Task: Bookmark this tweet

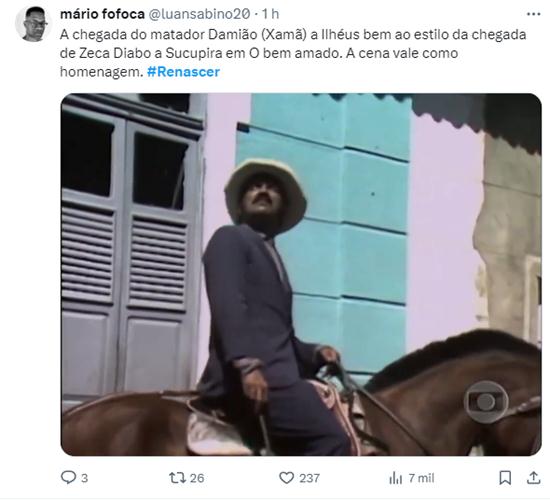Action: tap(505, 478)
